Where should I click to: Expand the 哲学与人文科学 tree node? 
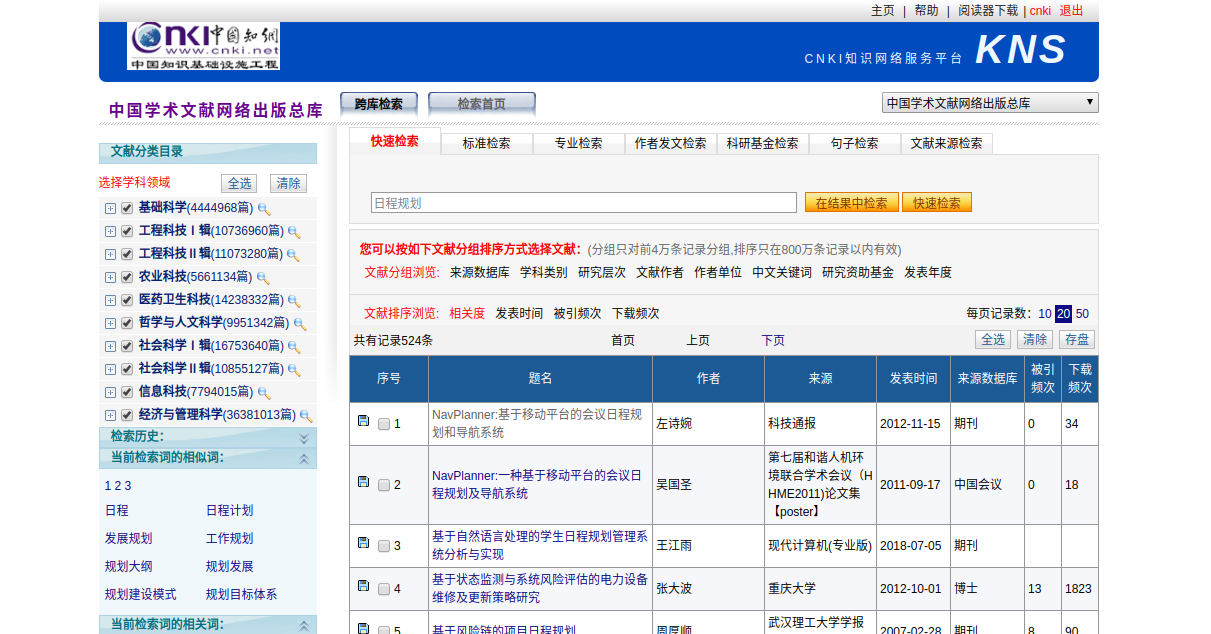coord(110,323)
